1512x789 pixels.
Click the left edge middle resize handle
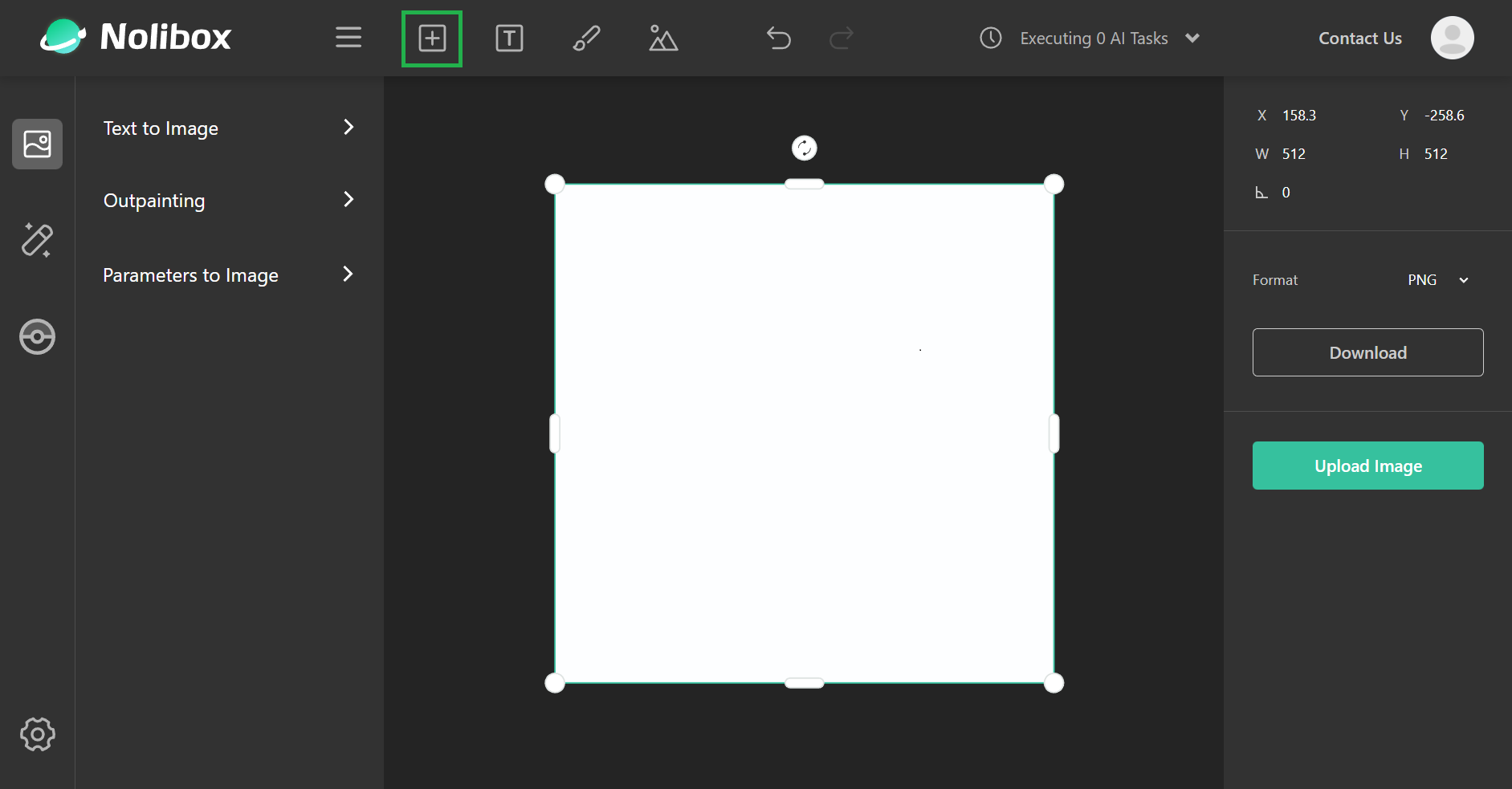click(555, 433)
